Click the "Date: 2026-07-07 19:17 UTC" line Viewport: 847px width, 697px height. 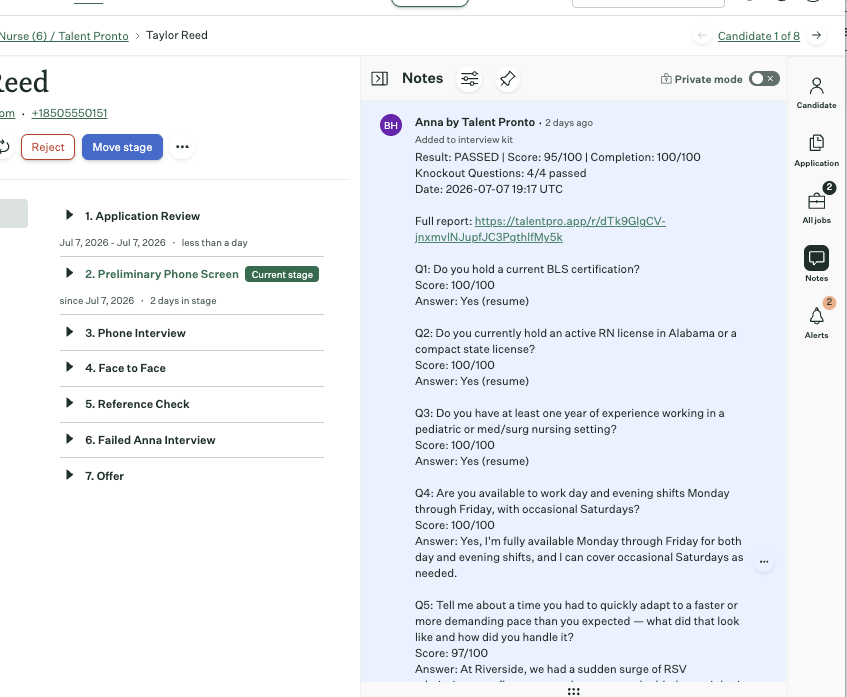(489, 189)
